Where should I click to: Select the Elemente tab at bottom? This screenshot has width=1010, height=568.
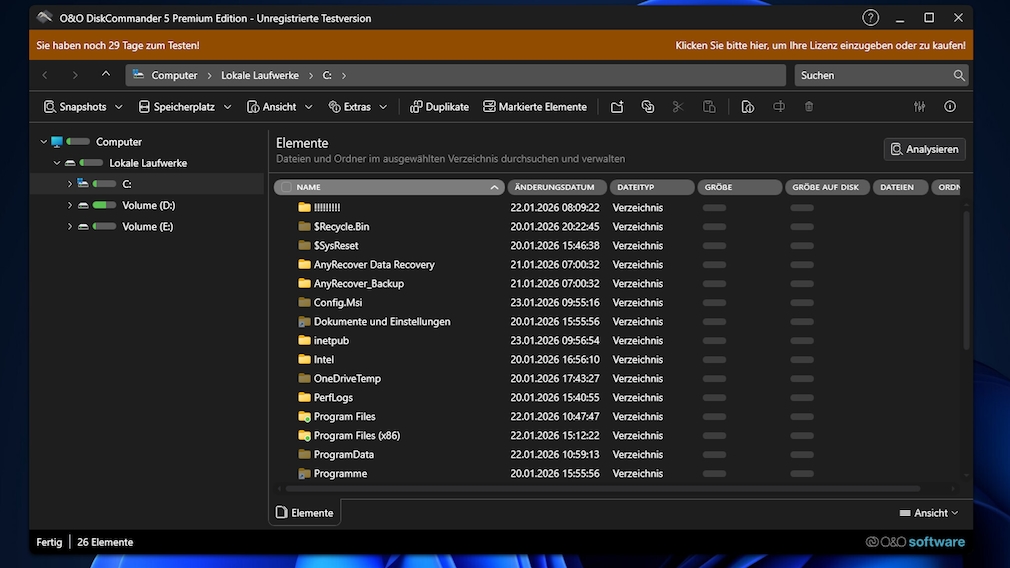click(305, 513)
